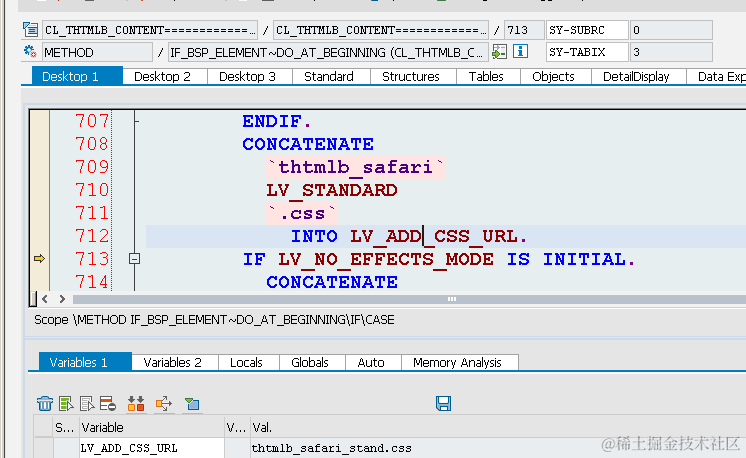Click the orange export arrows icon

pos(164,404)
